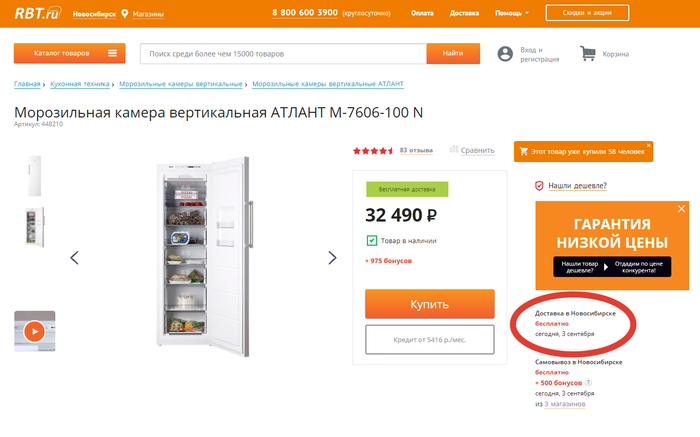Screen dimensions: 700x437
Task: Close the low price guarantee banner
Action: pyautogui.click(x=681, y=209)
